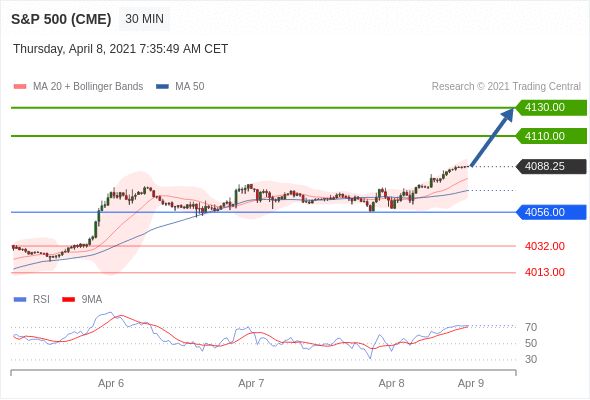Select the 30 MIN timeframe badge
This screenshot has height=400, width=590.
point(144,19)
